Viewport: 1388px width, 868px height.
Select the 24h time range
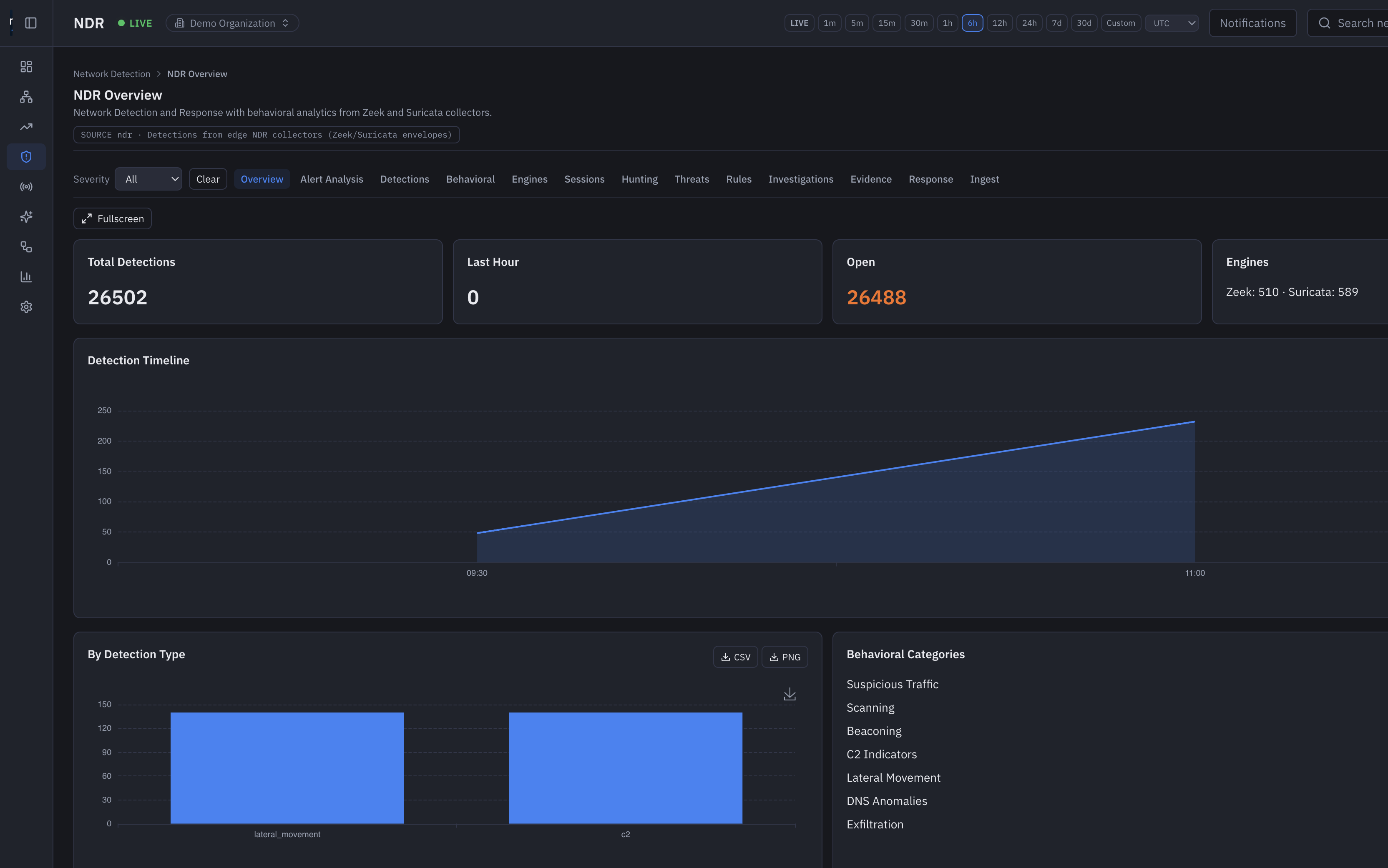point(1028,23)
